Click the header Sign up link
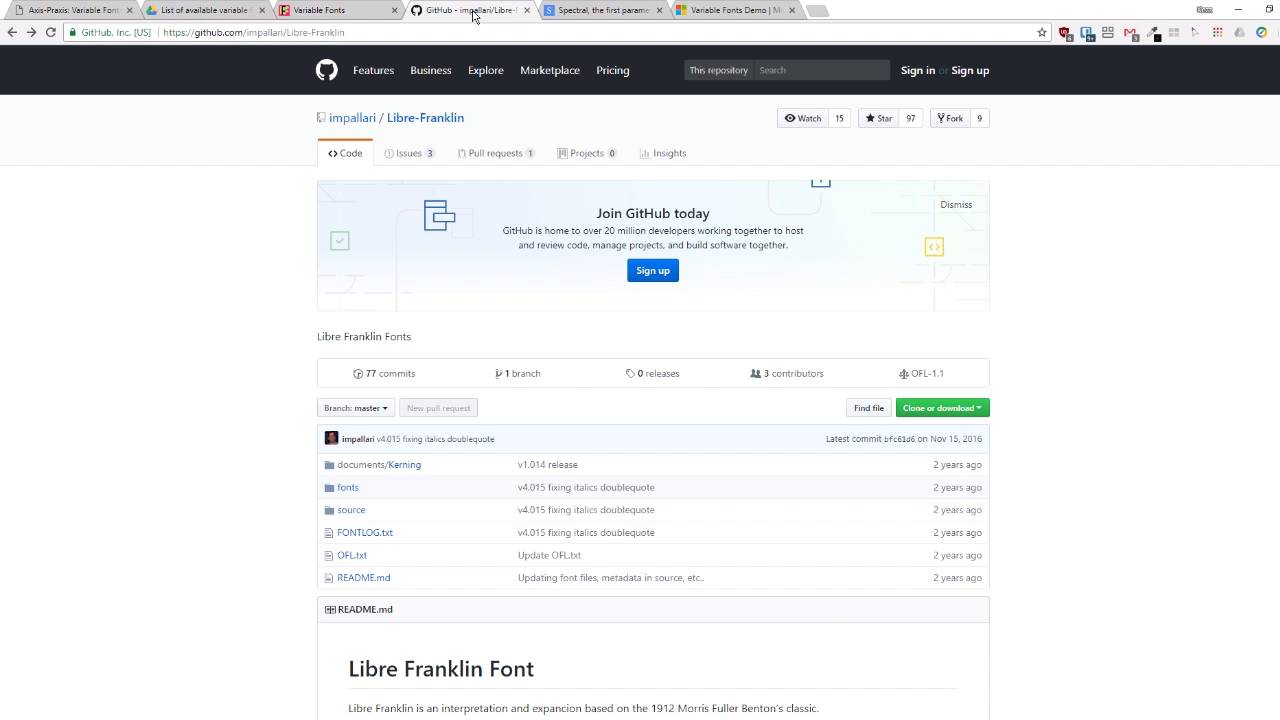Screen dimensions: 1280x720 coord(970,70)
